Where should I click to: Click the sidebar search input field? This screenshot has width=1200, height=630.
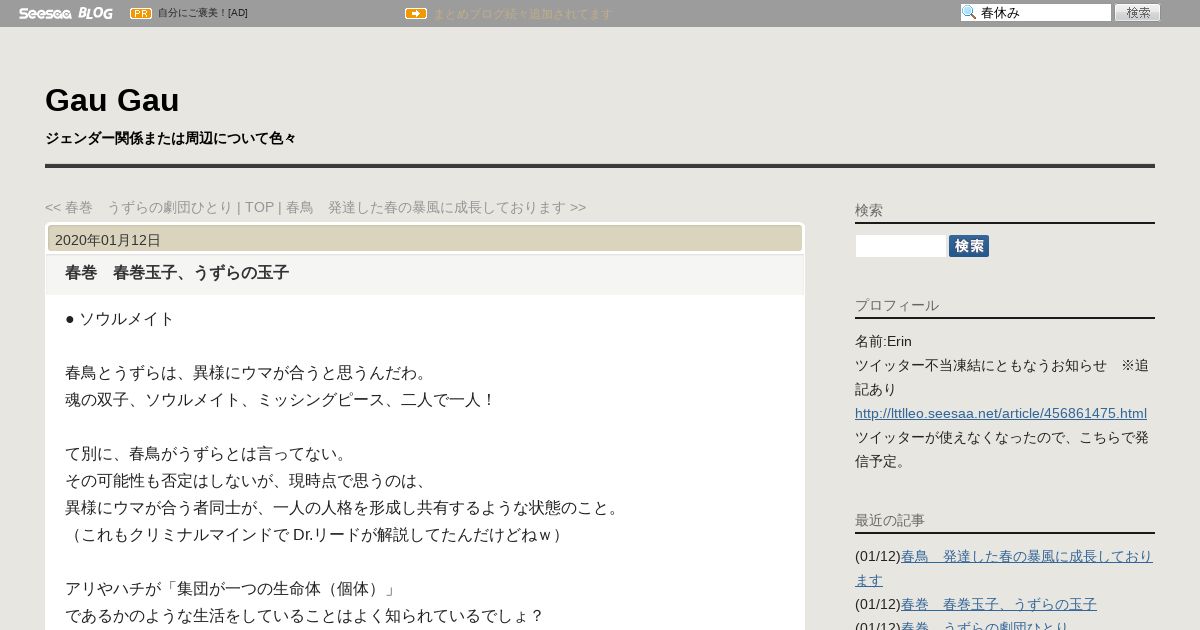pos(900,246)
